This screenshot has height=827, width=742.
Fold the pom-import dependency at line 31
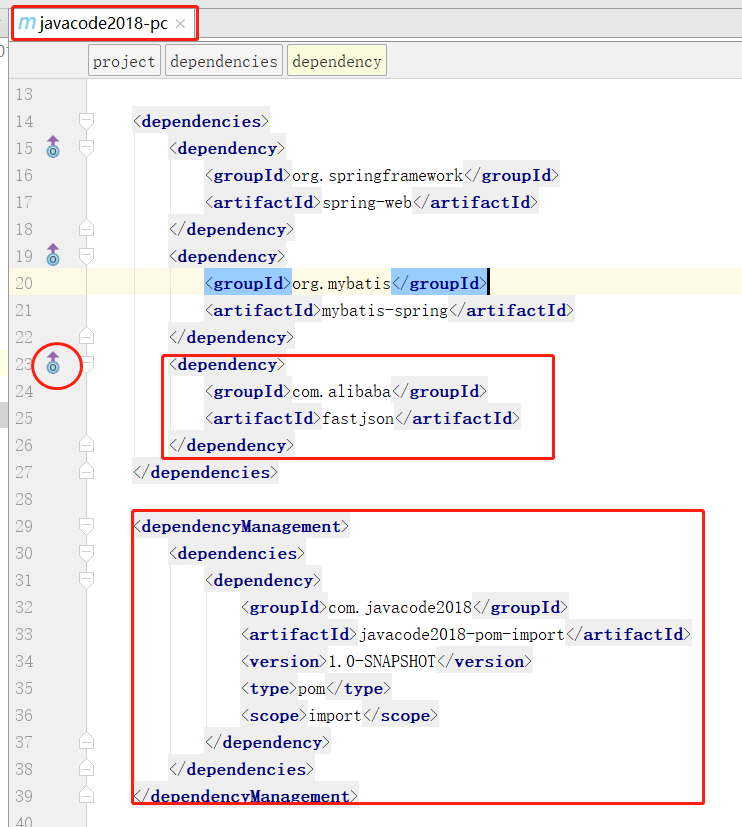click(x=86, y=580)
